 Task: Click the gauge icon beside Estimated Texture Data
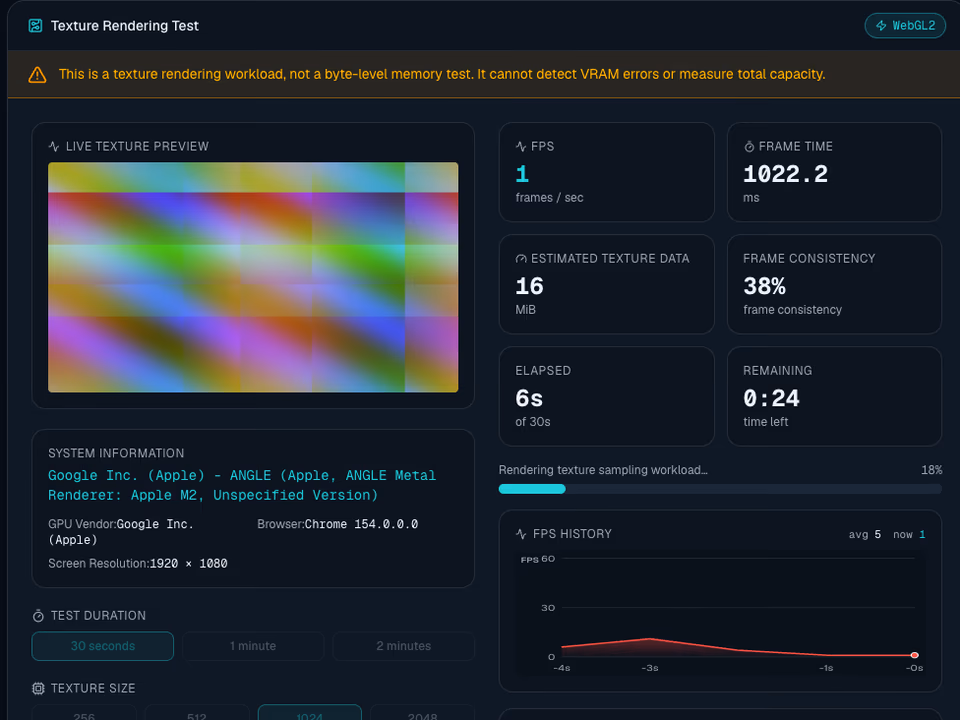point(521,259)
